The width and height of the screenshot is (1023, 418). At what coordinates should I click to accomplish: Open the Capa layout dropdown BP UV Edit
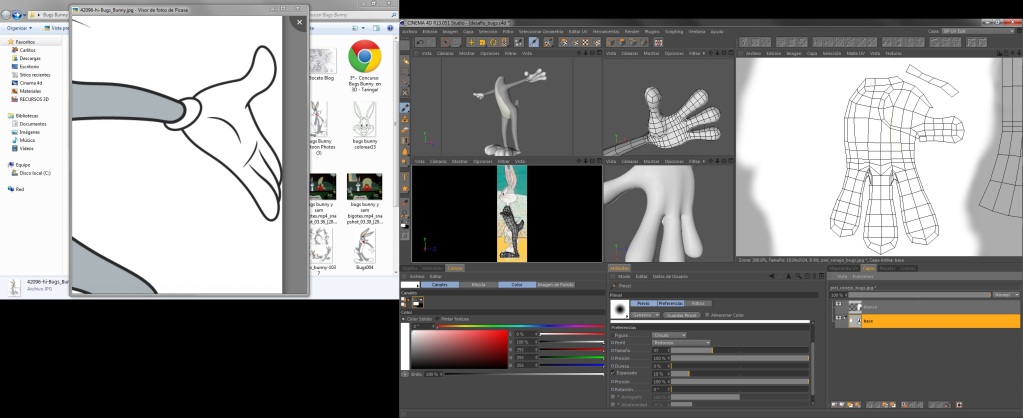coord(979,31)
